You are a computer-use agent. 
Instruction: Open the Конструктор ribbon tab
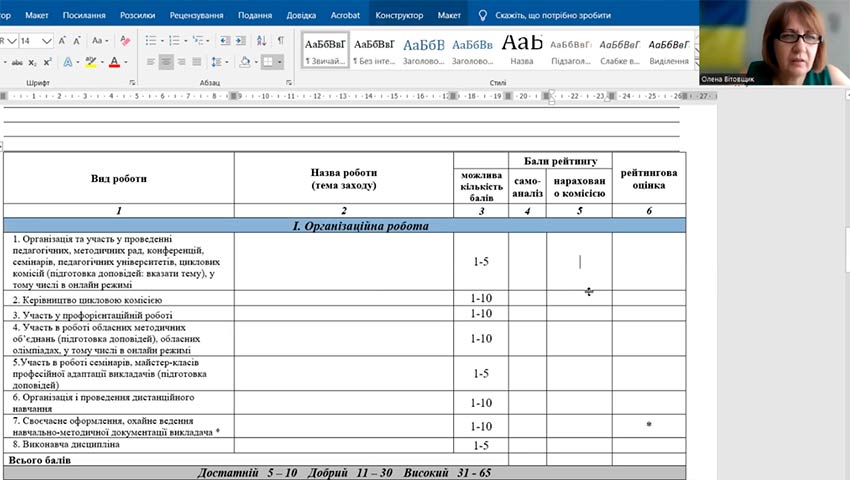coord(399,15)
